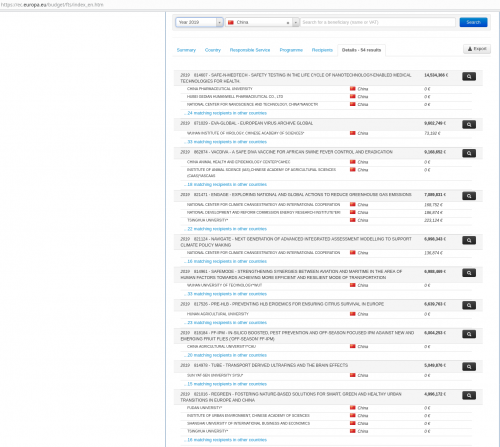Click China Pharmaceutical University recipient name

click(220, 89)
